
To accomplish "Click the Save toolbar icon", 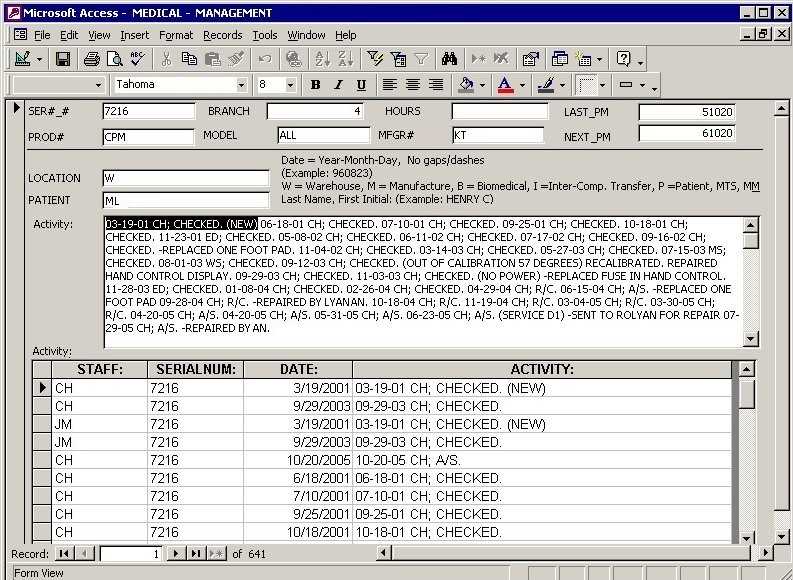I will pyautogui.click(x=62, y=59).
